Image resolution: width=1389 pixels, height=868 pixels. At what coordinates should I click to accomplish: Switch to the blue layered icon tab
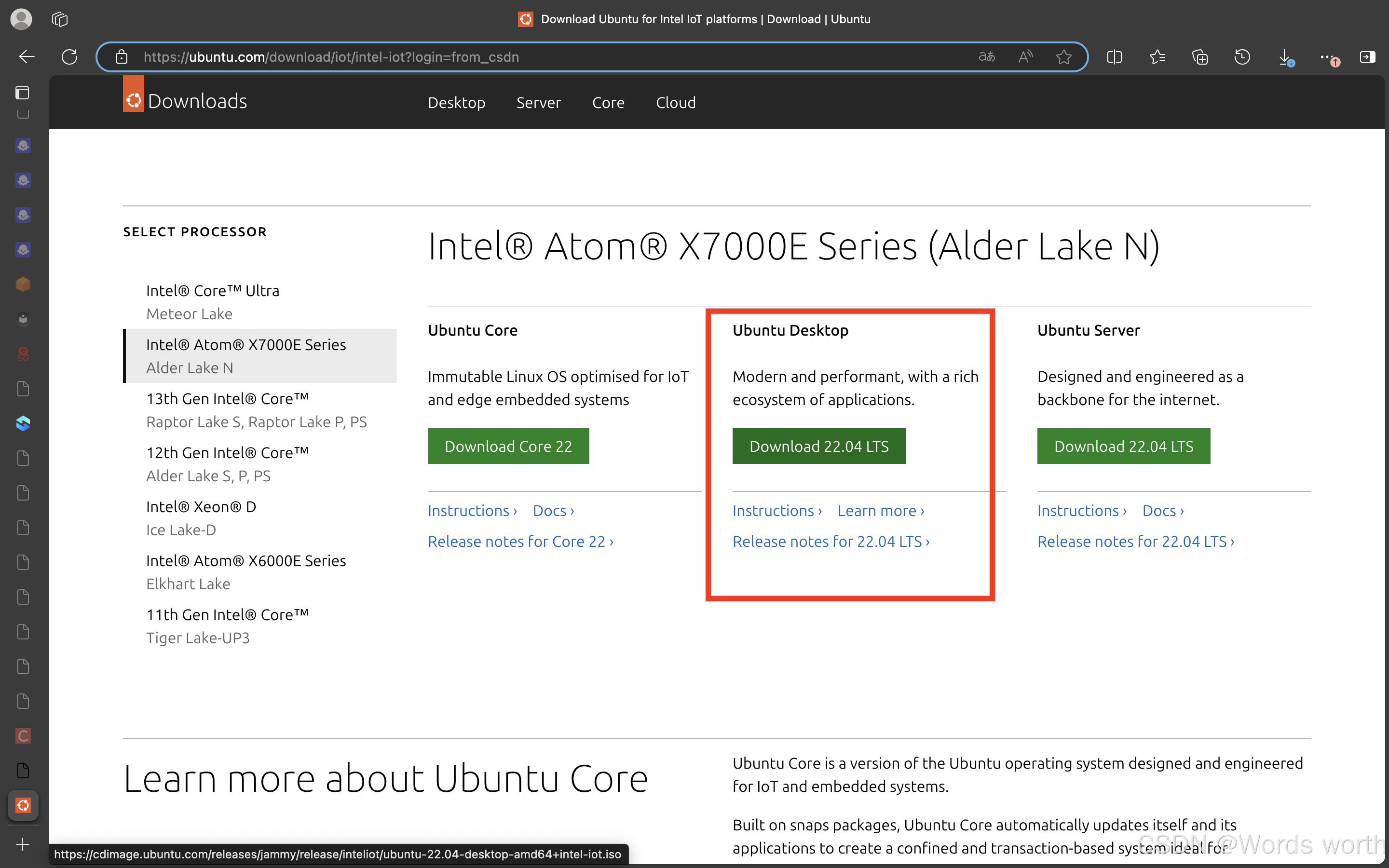23,423
